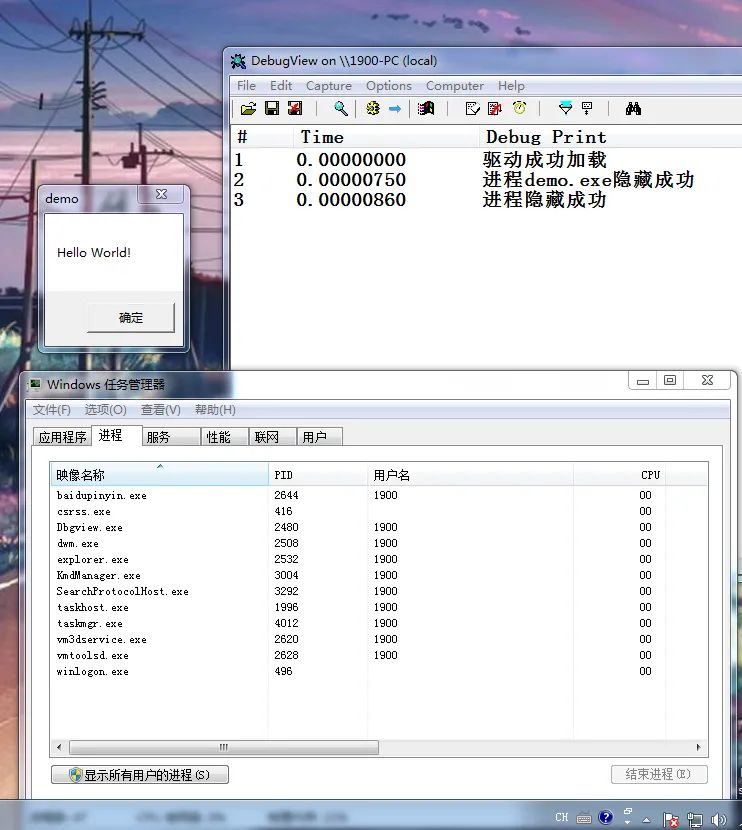The height and width of the screenshot is (830, 742).
Task: Switch to the 性能 tab in Task Manager
Action: click(219, 437)
